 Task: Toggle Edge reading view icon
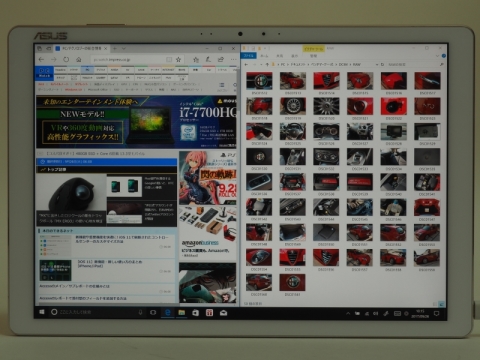click(x=169, y=59)
